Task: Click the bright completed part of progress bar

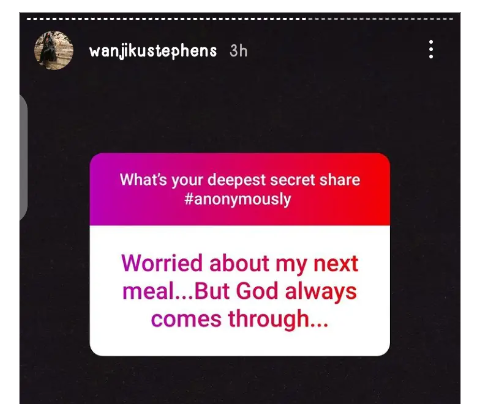Action: click(167, 19)
